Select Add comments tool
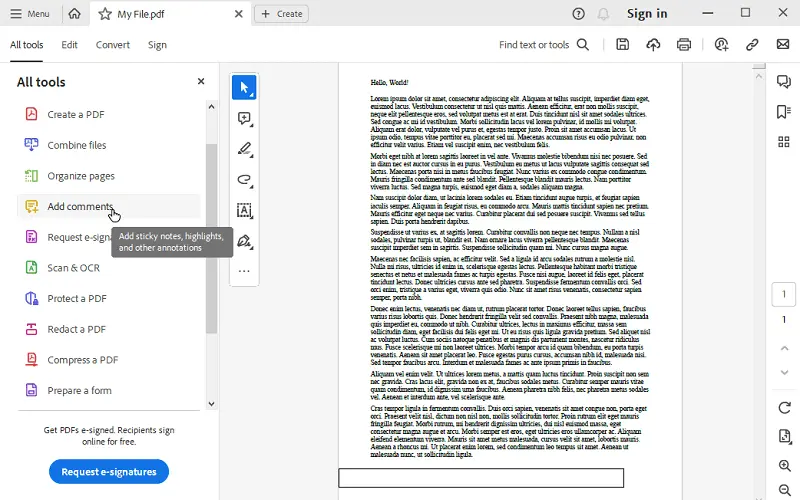The image size is (800, 500). coord(109,206)
